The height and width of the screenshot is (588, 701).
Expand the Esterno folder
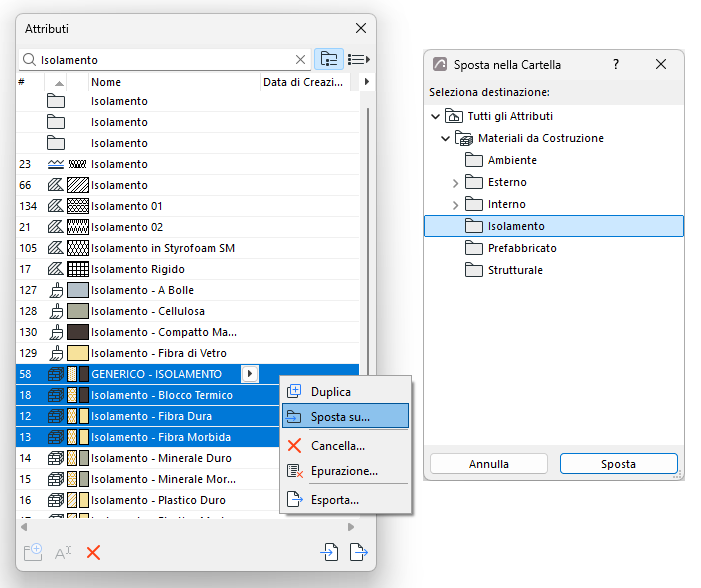point(455,183)
